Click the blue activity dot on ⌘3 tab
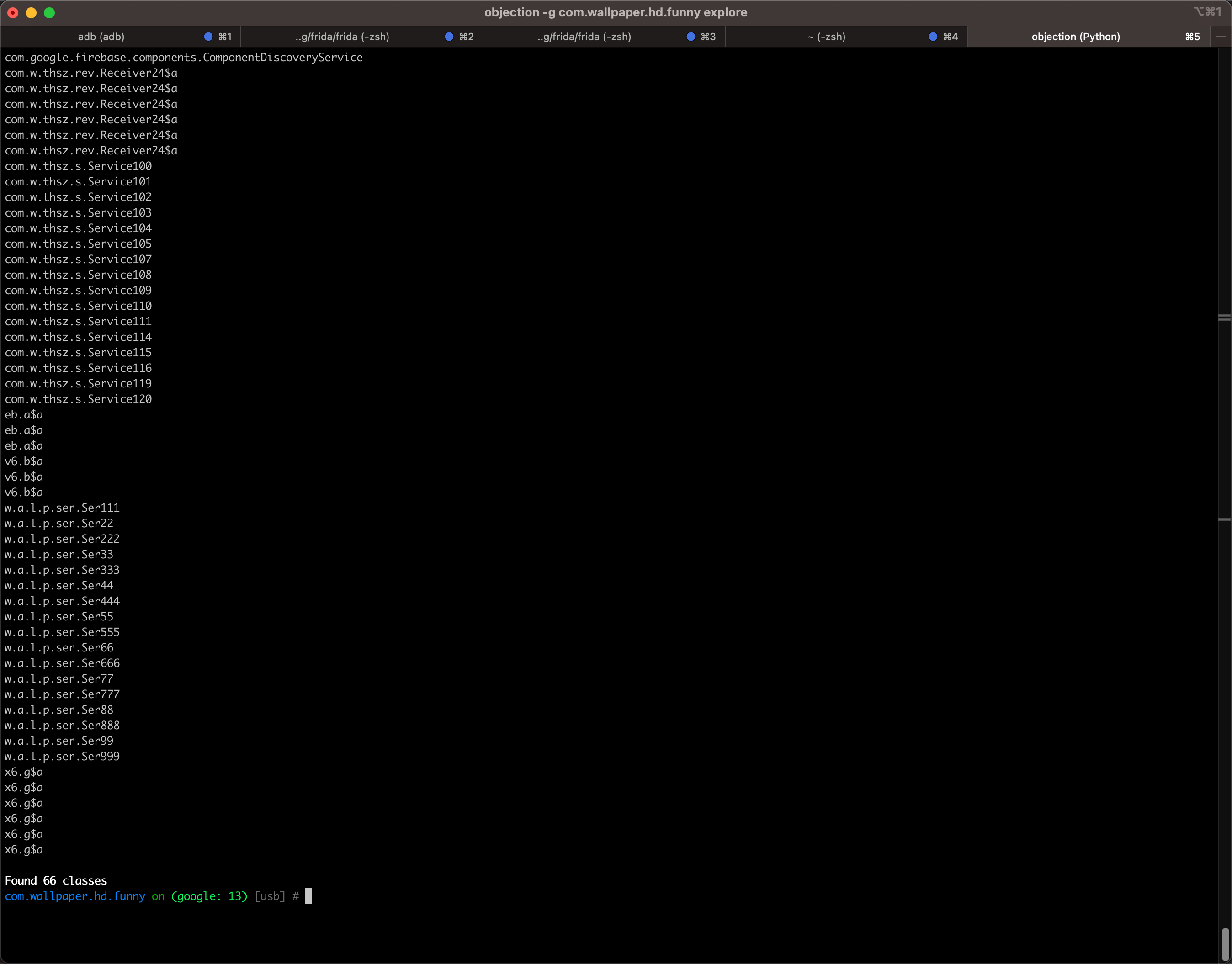The image size is (1232, 964). tap(691, 37)
